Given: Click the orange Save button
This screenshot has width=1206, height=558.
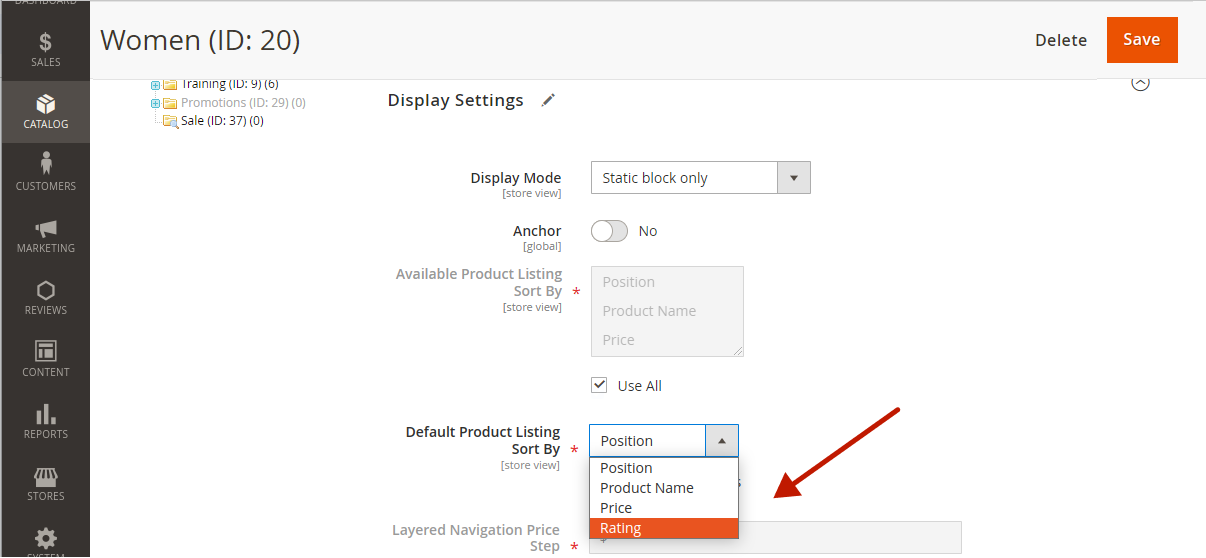Looking at the screenshot, I should point(1141,40).
